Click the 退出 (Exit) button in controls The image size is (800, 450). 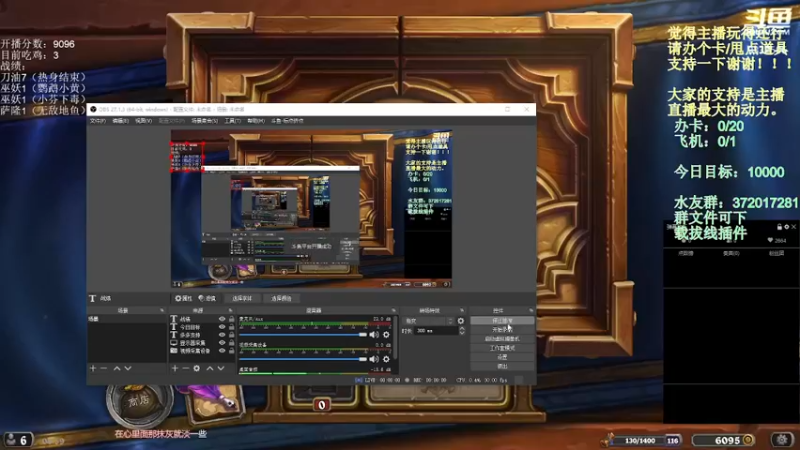pos(502,366)
